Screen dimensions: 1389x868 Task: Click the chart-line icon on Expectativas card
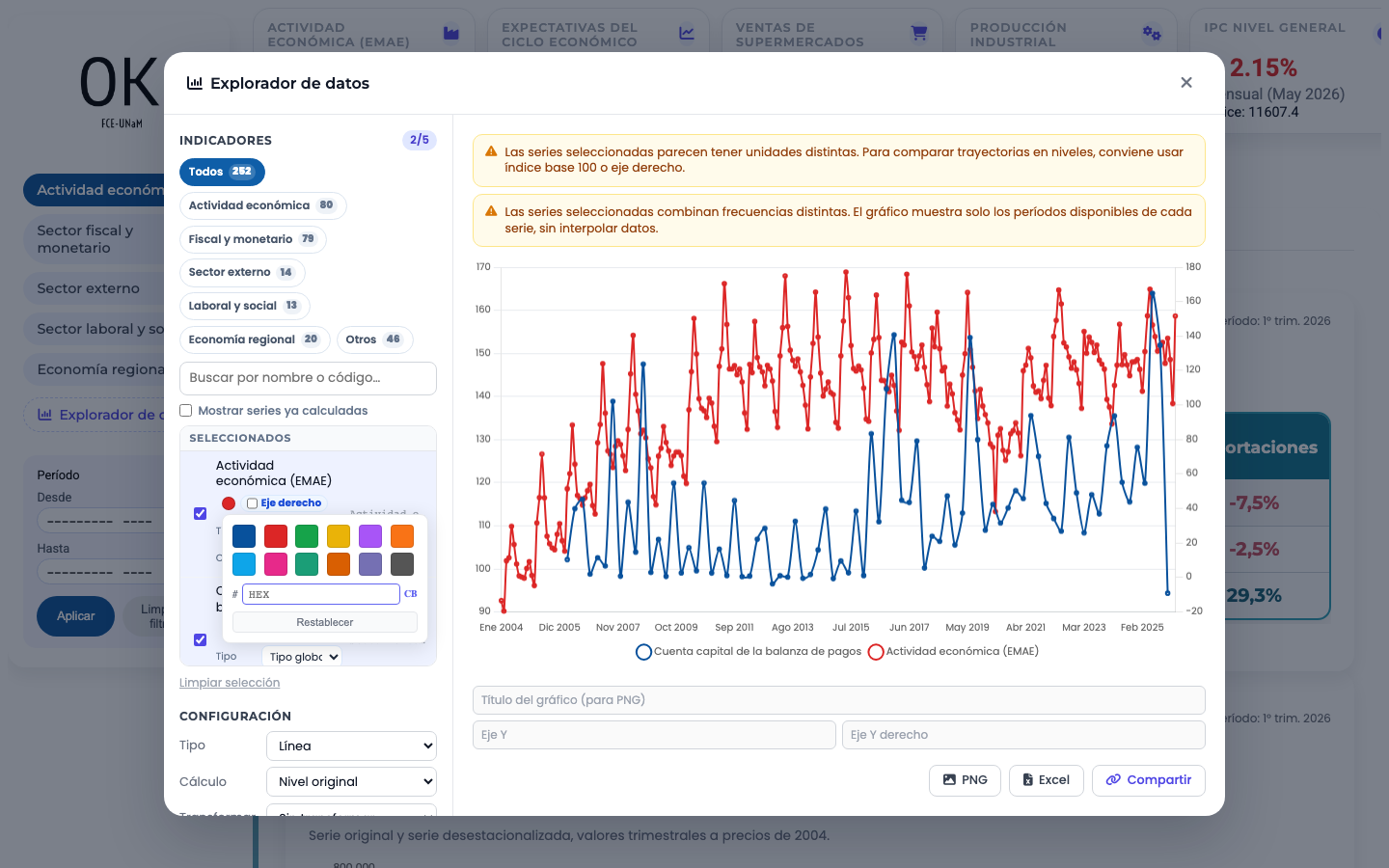[x=686, y=34]
